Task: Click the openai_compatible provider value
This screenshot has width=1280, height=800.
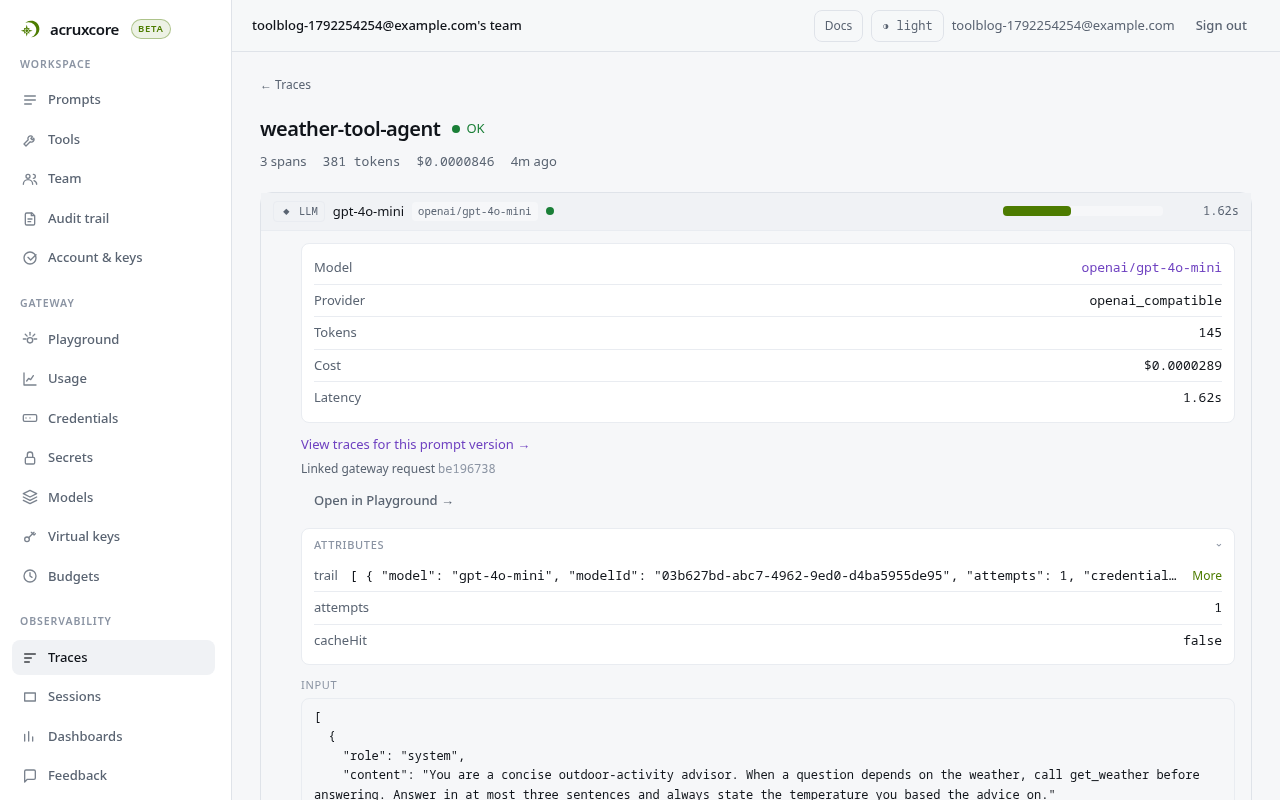Action: tap(1155, 301)
